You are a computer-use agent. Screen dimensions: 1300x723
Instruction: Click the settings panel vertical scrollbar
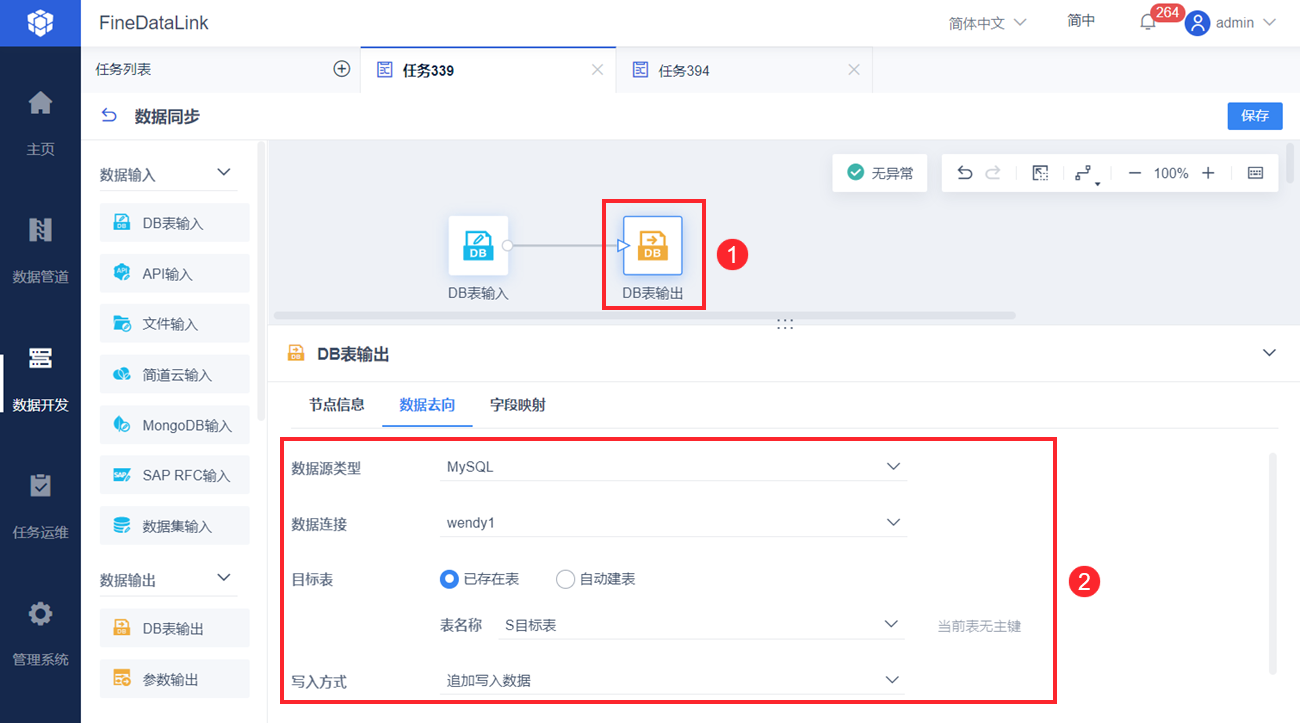click(x=1273, y=563)
